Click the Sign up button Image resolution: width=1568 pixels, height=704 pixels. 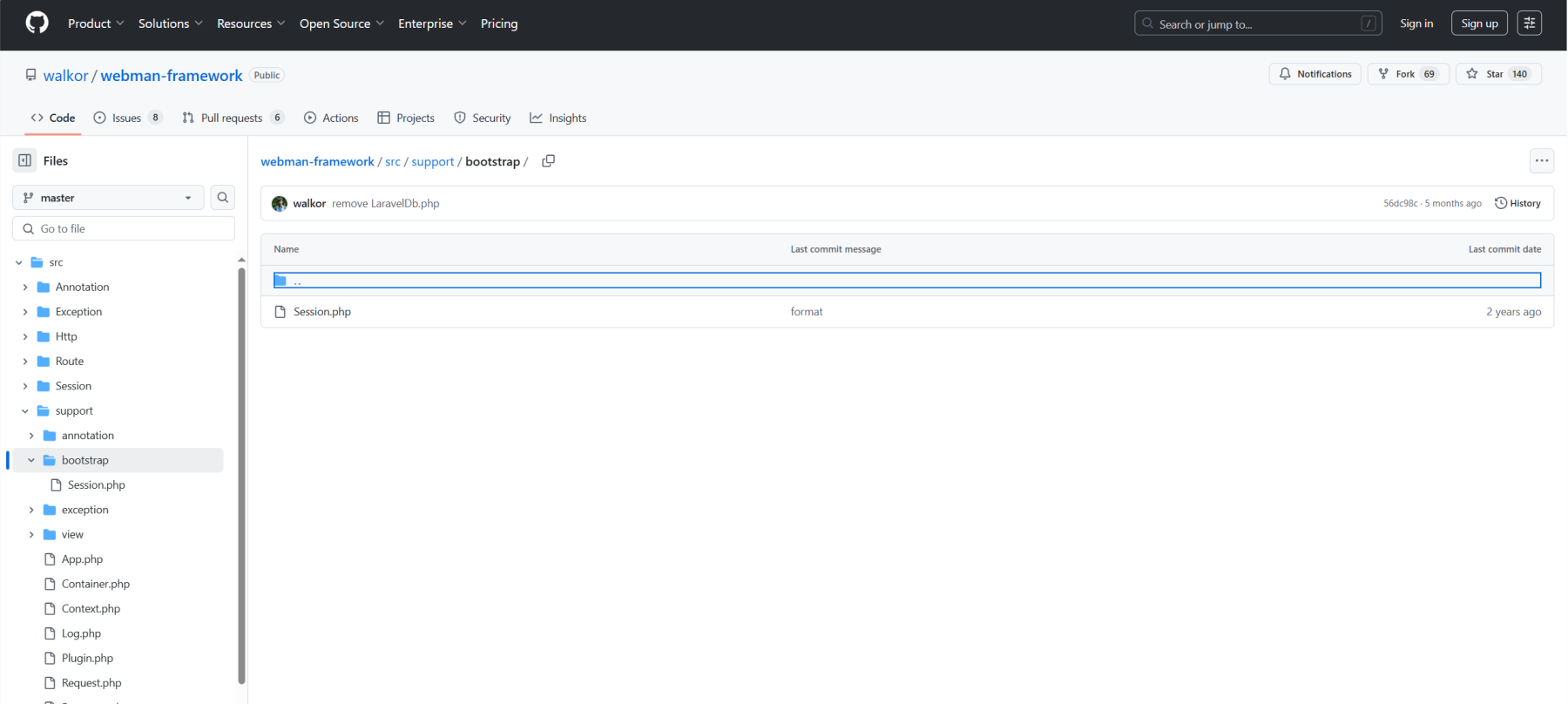(1479, 24)
